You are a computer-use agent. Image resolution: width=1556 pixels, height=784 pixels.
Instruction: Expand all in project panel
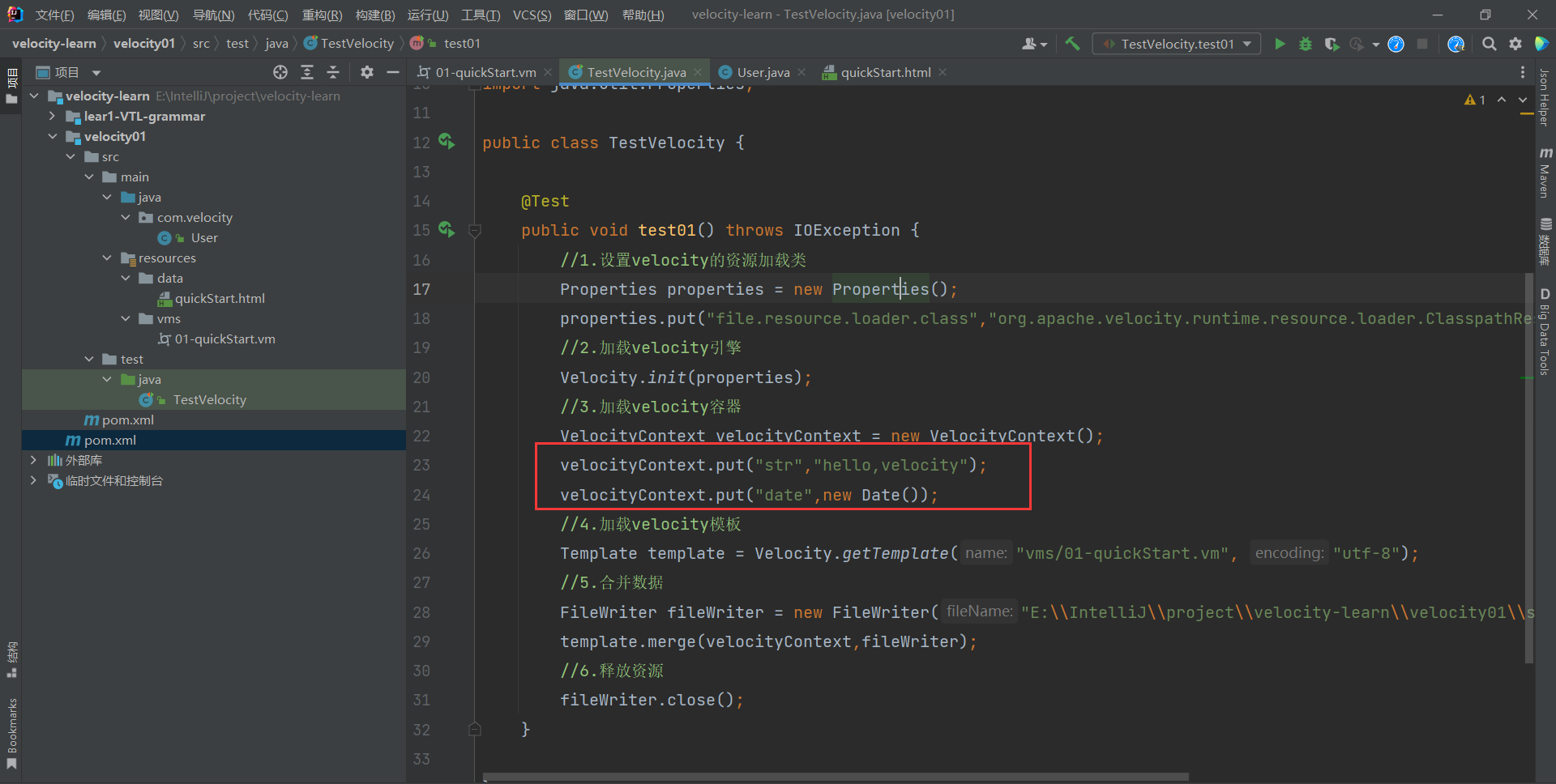(x=307, y=72)
